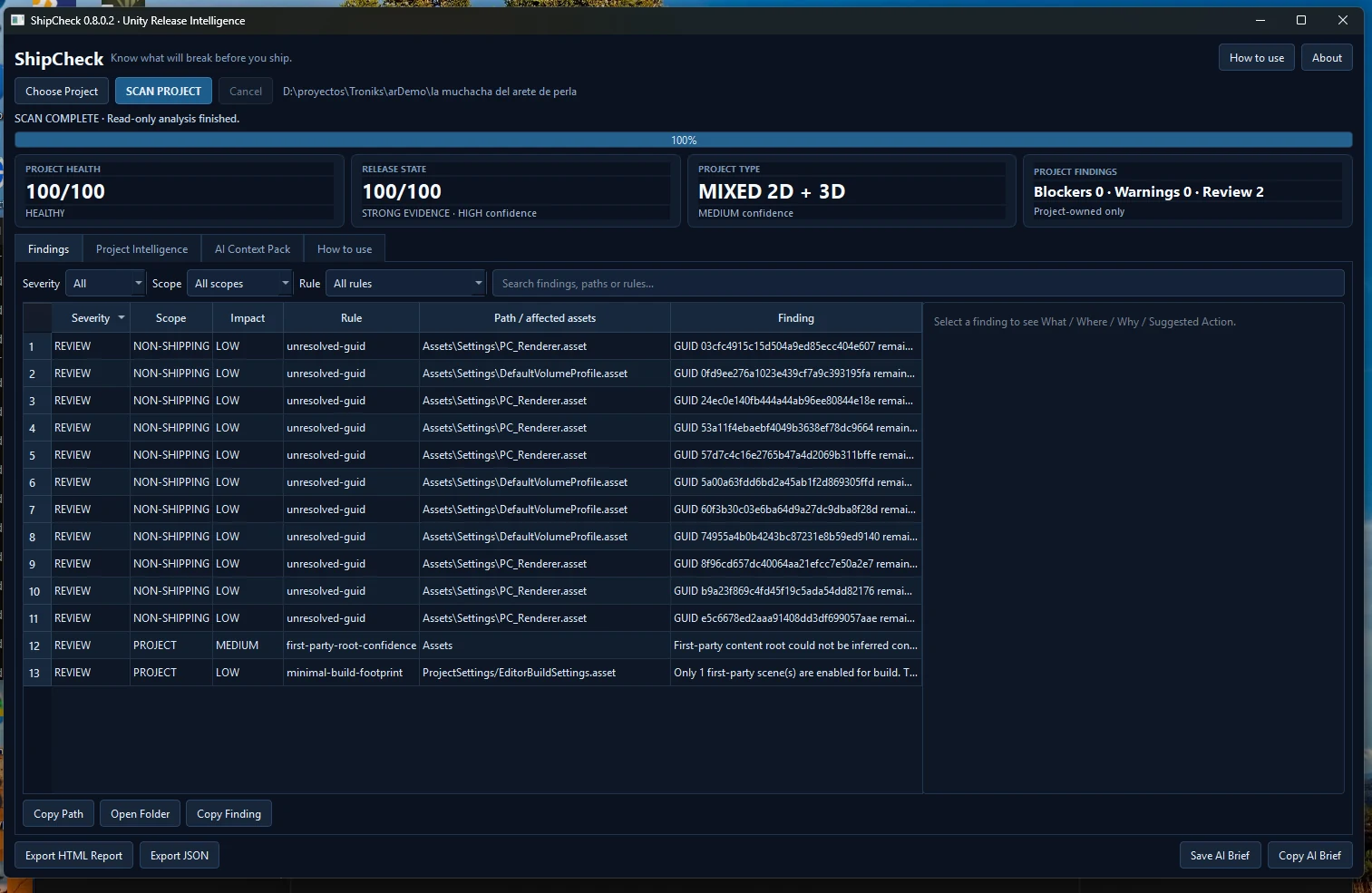Click row header number 13
The width and height of the screenshot is (1372, 893).
pos(37,673)
